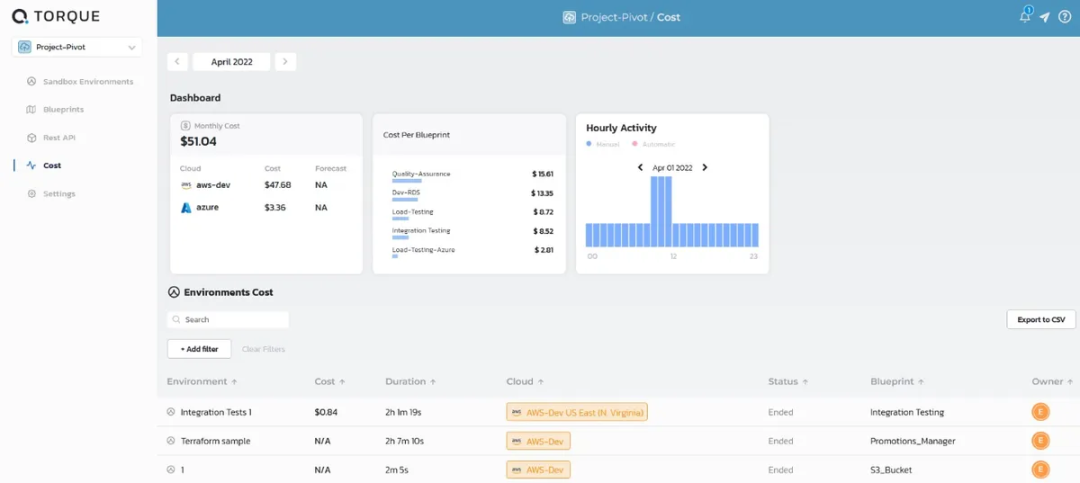This screenshot has width=1080, height=483.
Task: Click the aws-dev cloud logo icon
Action: (186, 185)
